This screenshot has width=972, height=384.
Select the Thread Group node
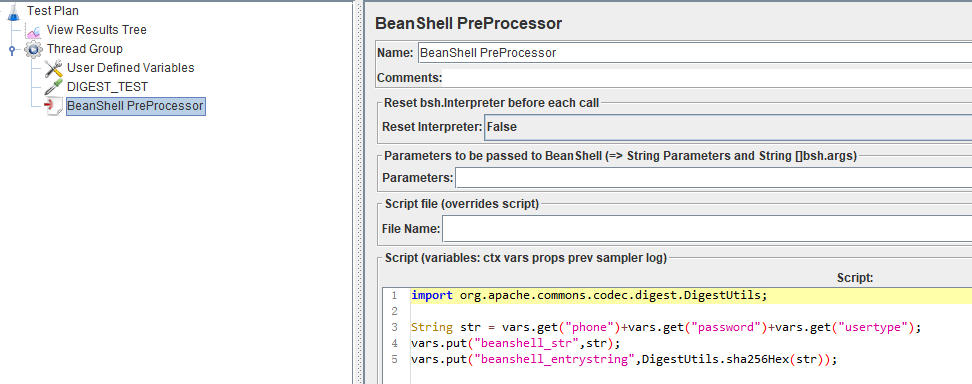[x=84, y=49]
